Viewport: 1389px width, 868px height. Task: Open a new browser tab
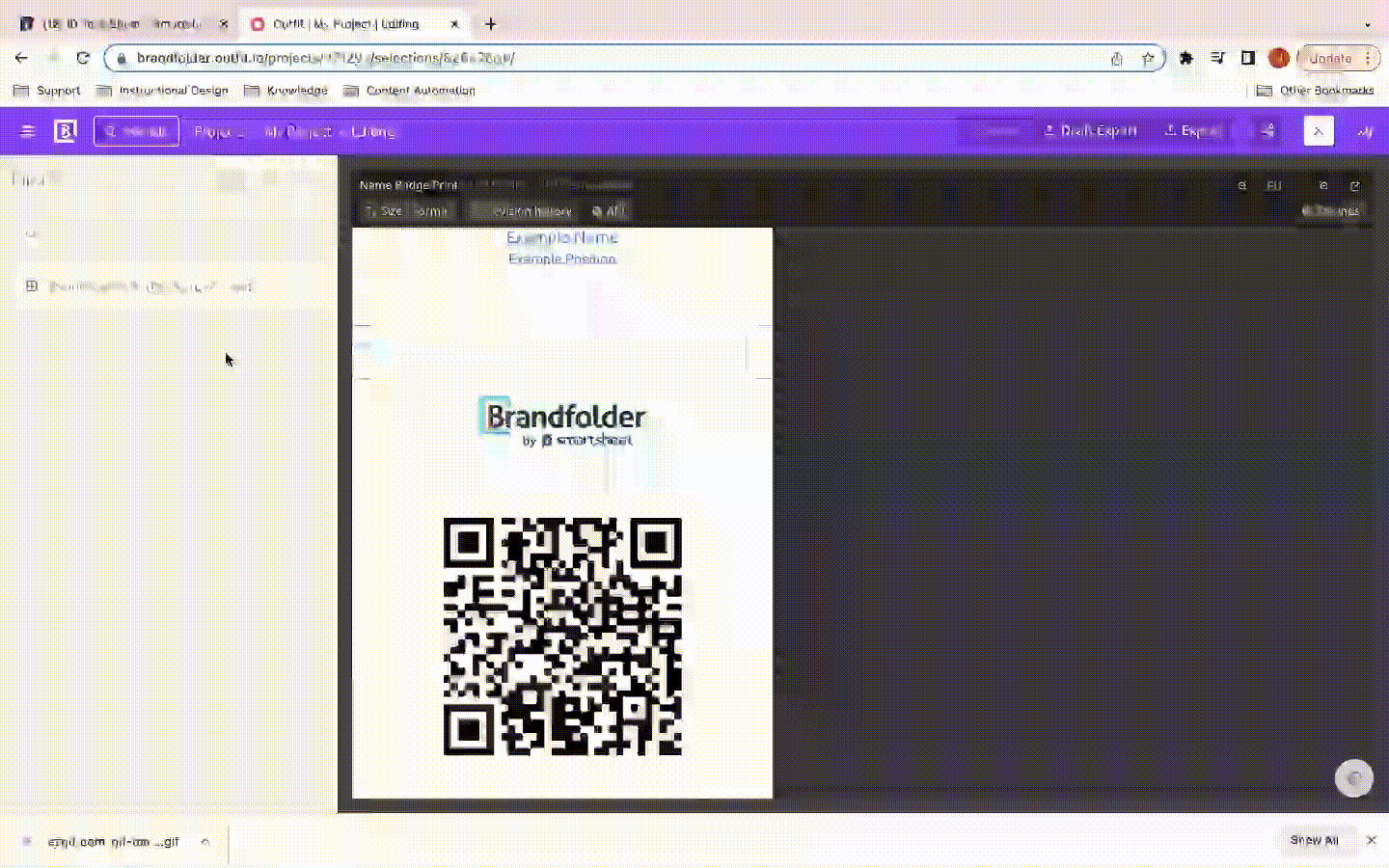[x=490, y=24]
